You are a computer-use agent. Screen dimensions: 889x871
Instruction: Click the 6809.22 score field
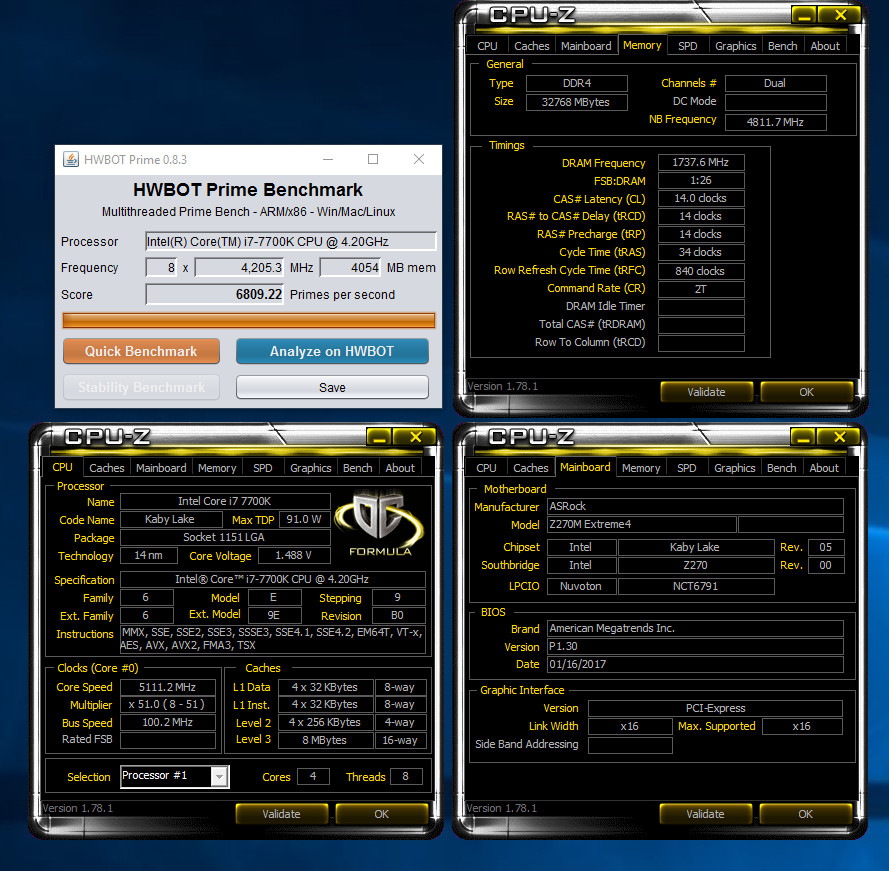click(214, 294)
